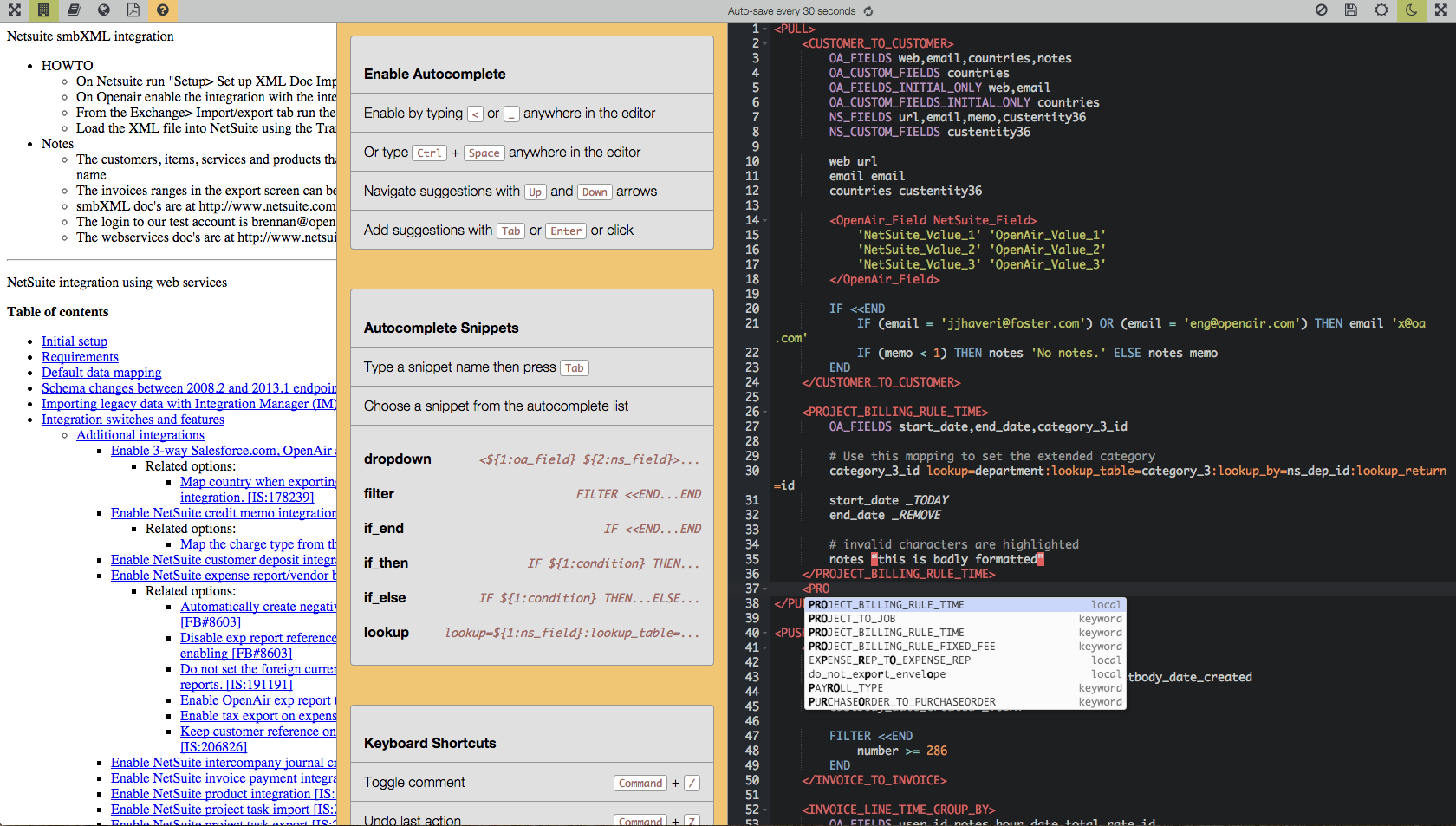This screenshot has width=1456, height=826.
Task: Open Importing legacy data link
Action: (189, 404)
